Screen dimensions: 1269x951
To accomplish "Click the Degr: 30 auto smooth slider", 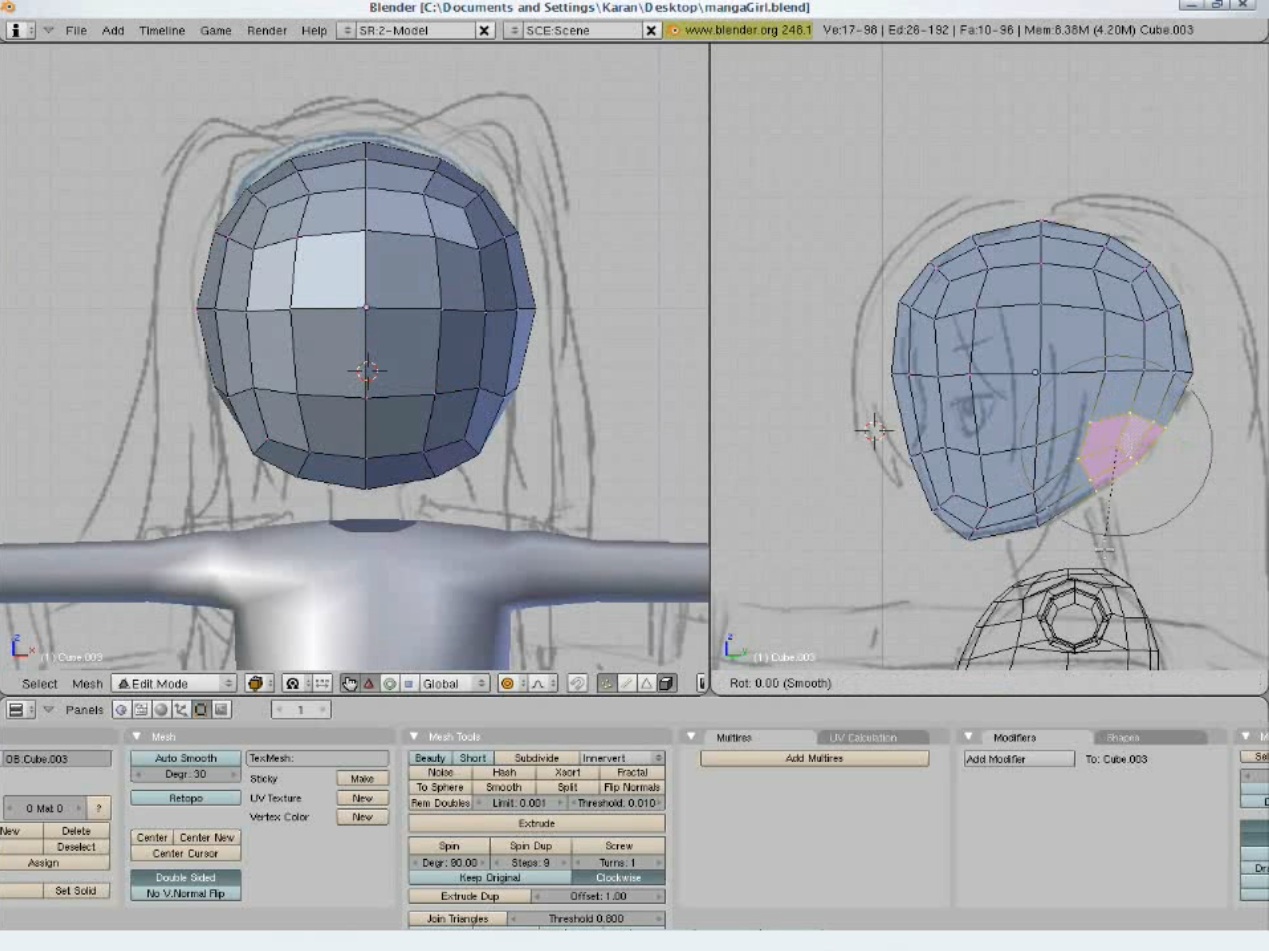I will (x=185, y=774).
